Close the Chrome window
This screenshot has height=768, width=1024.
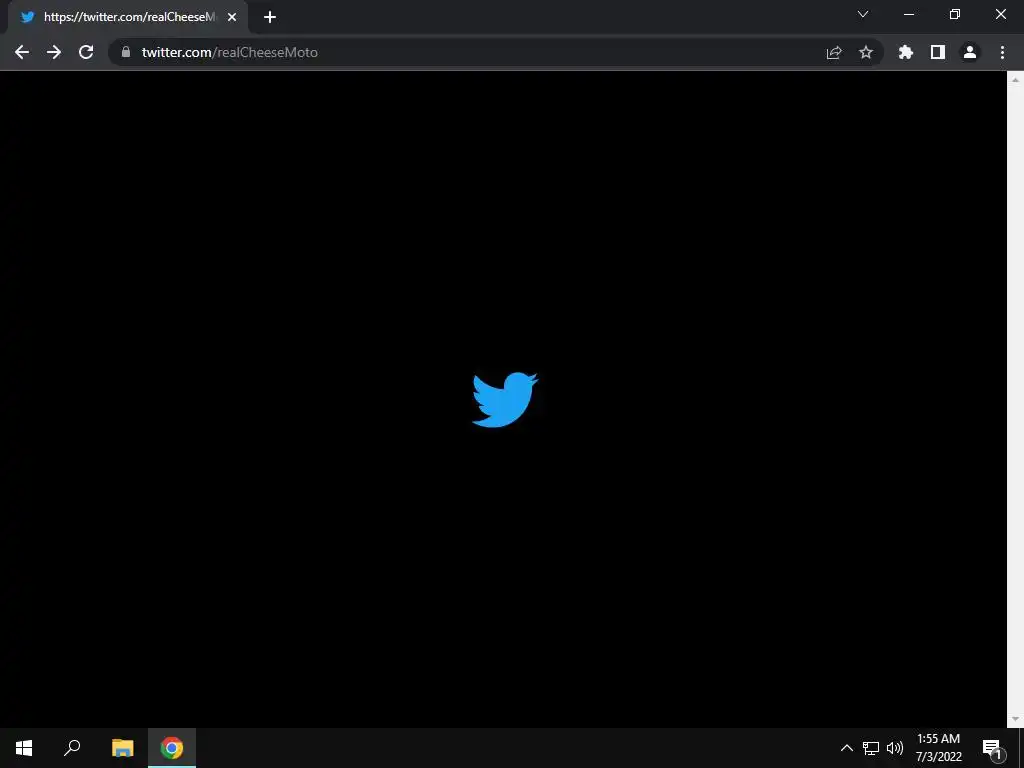(x=1000, y=14)
